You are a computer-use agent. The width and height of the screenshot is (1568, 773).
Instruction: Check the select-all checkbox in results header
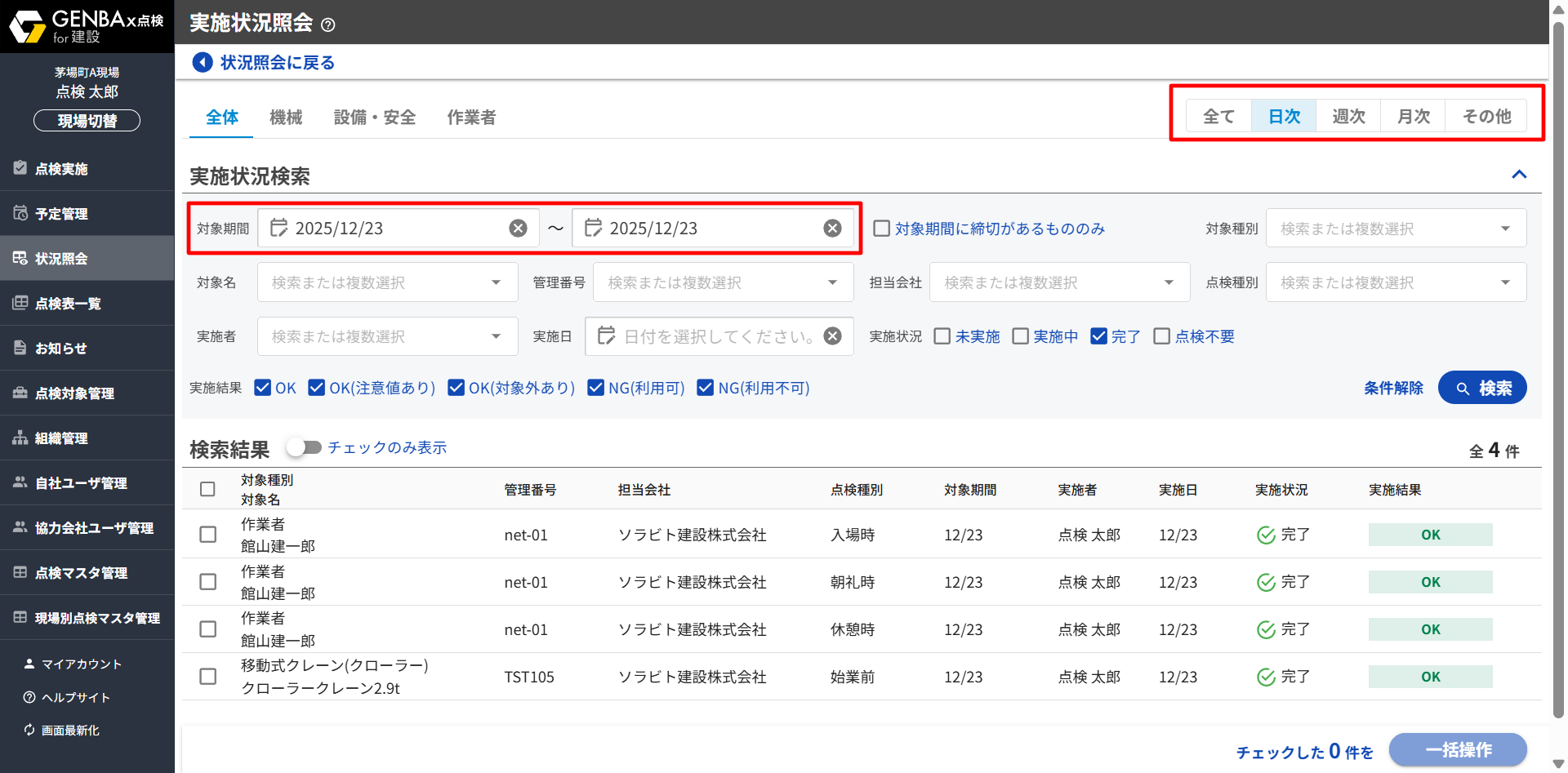[x=207, y=489]
